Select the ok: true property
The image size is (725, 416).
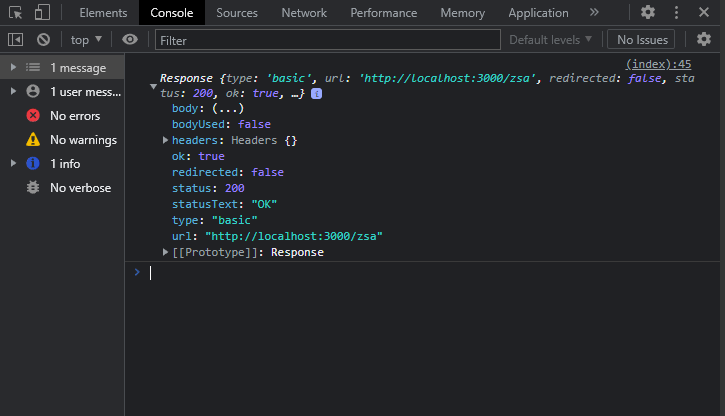click(x=198, y=156)
